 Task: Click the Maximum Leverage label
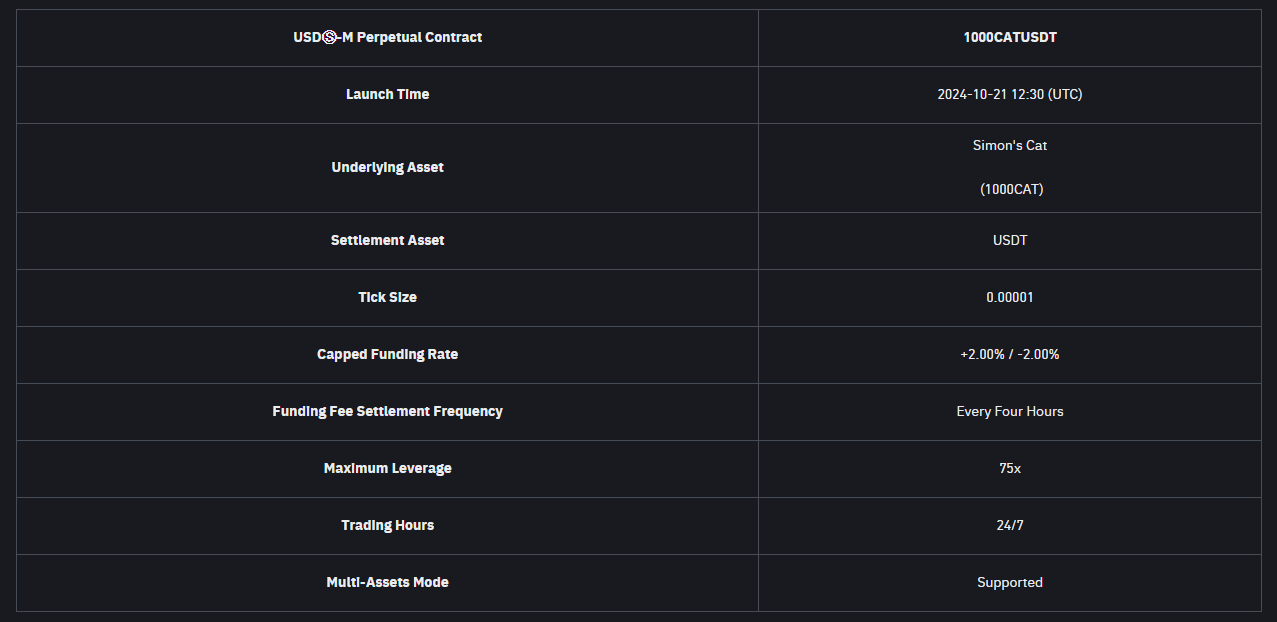click(387, 469)
